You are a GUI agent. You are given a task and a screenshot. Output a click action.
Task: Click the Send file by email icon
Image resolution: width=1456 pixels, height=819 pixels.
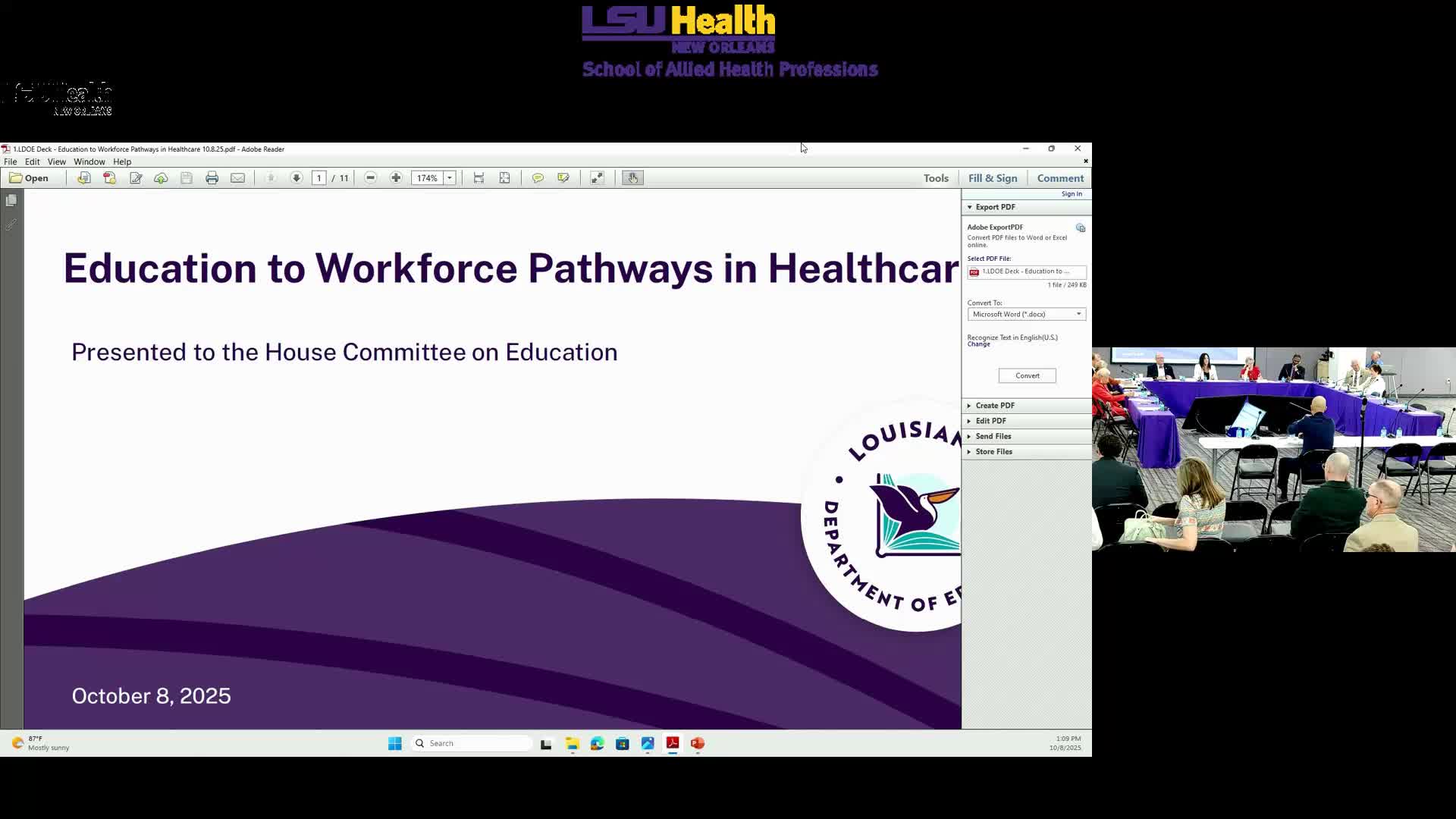[237, 177]
